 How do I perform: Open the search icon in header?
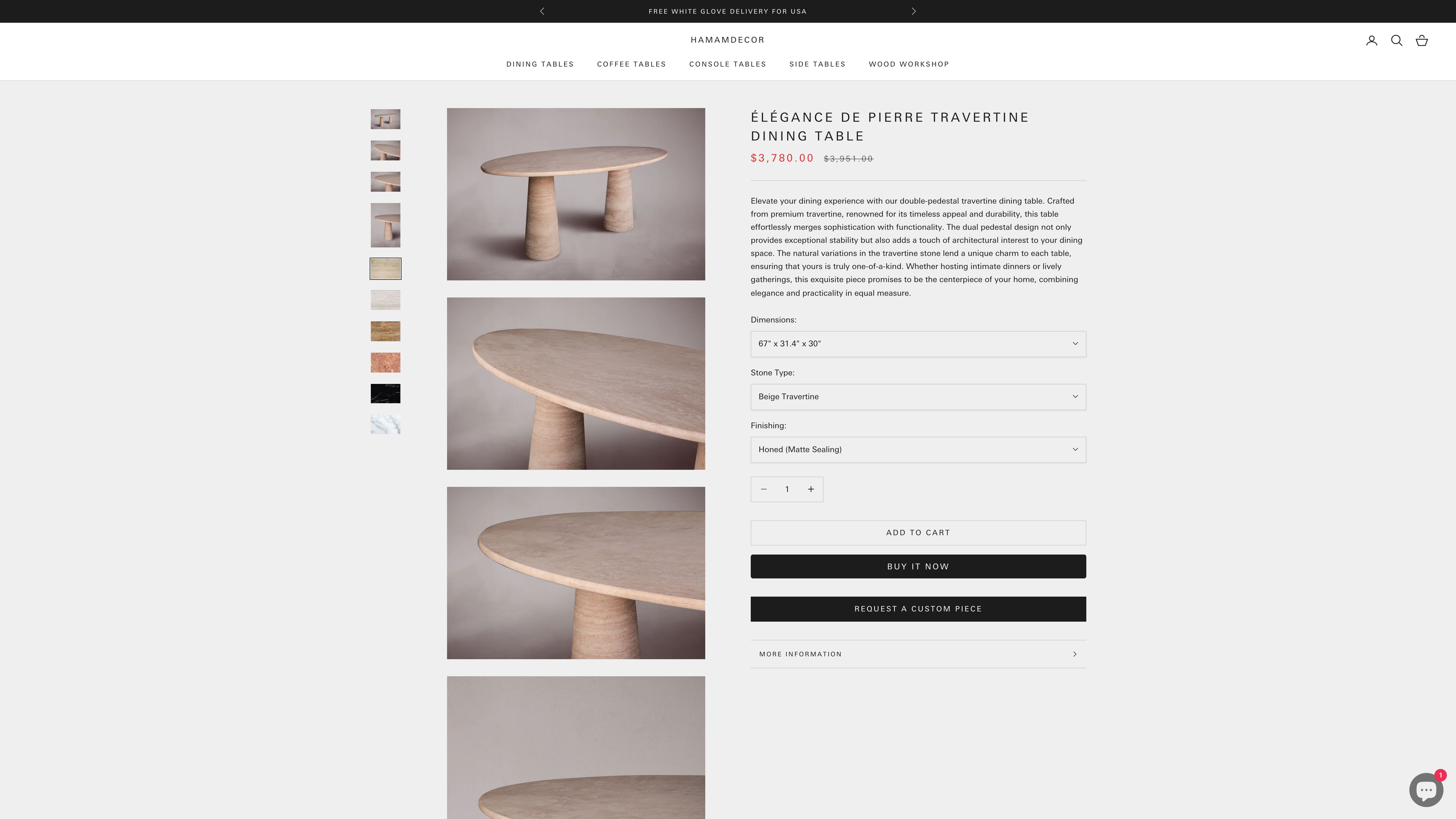coord(1396,40)
